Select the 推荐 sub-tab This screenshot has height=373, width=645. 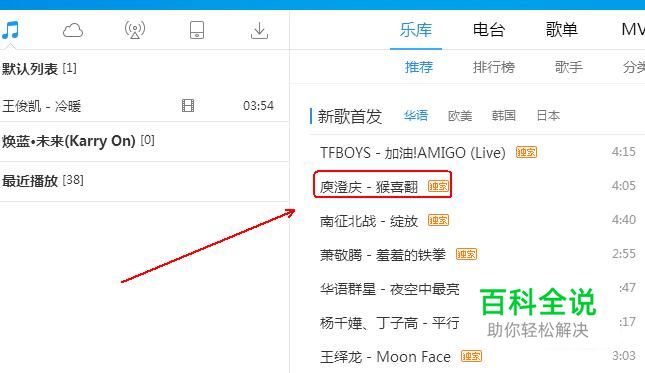419,67
